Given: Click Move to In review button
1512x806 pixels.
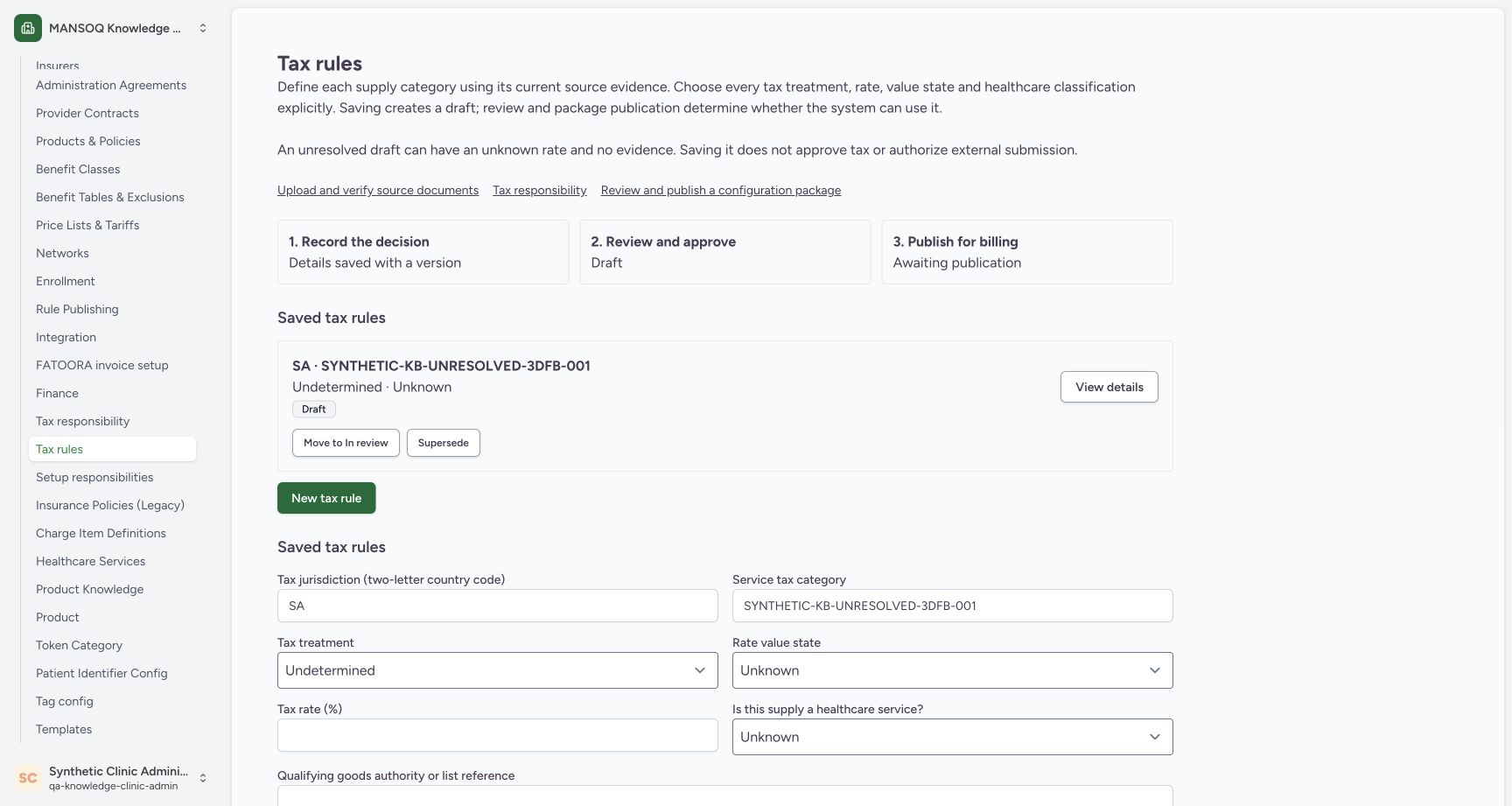Looking at the screenshot, I should (x=346, y=443).
